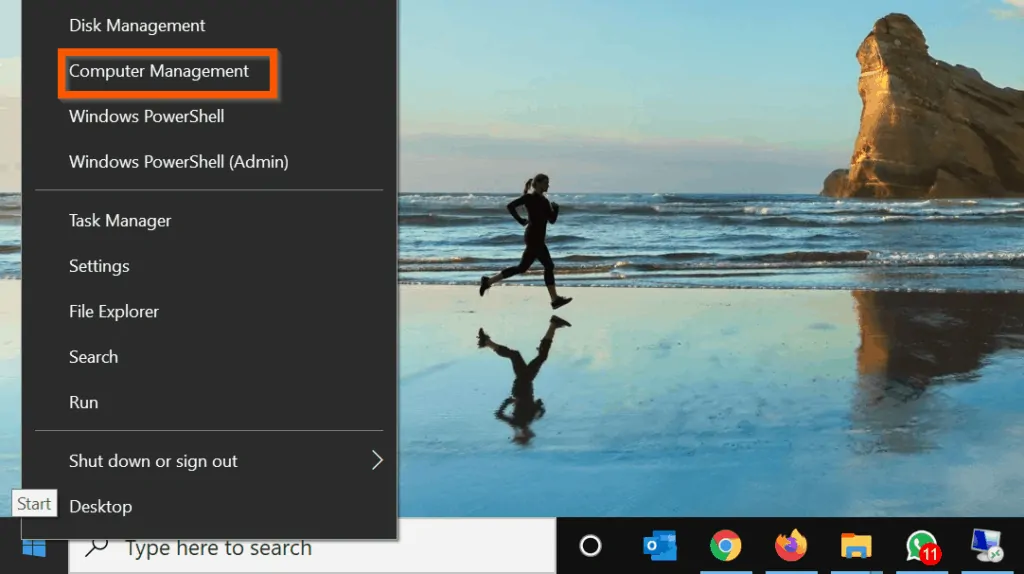Launch Firefox from the taskbar
1024x574 pixels.
791,545
